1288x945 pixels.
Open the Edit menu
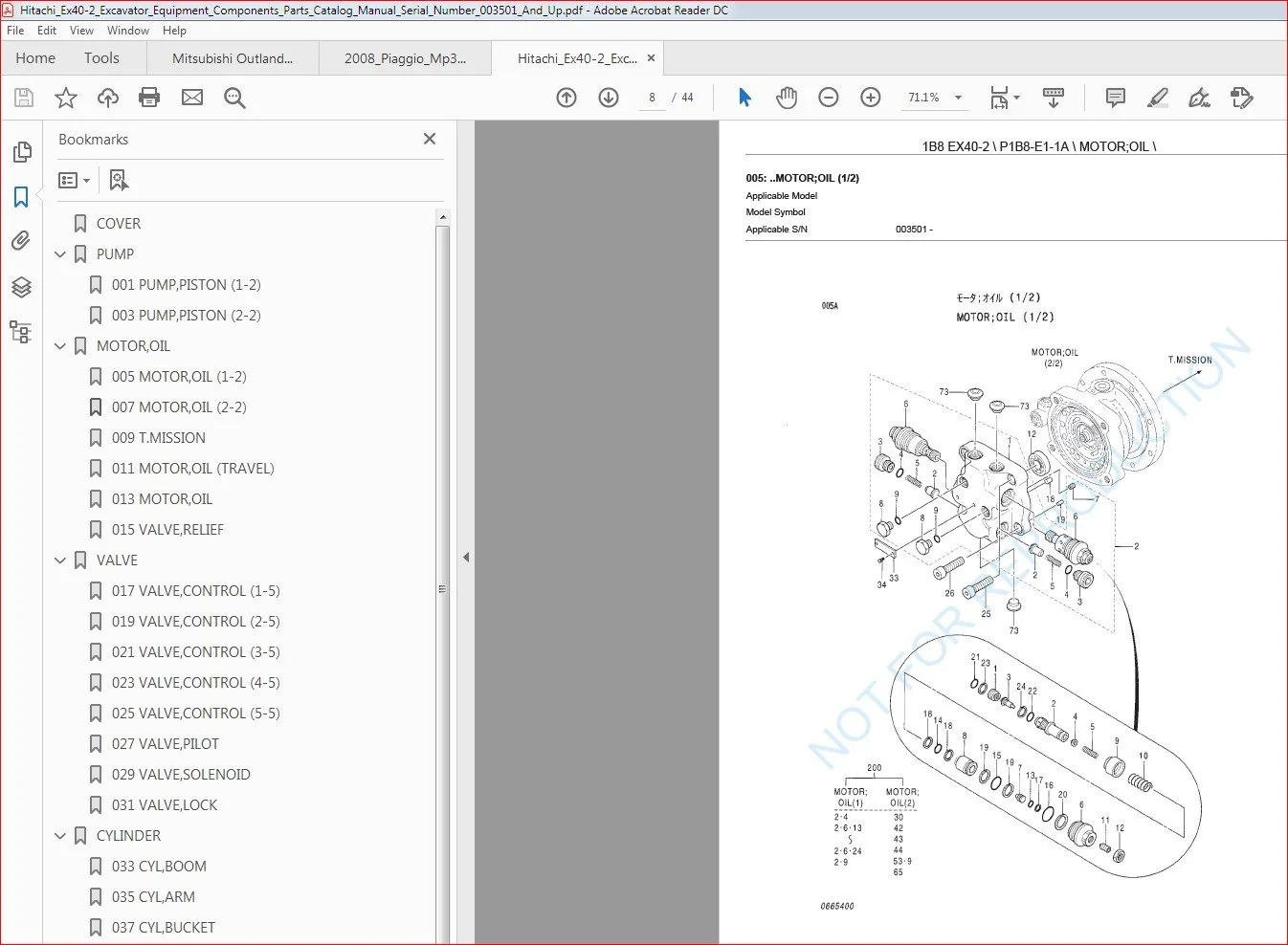coord(47,31)
